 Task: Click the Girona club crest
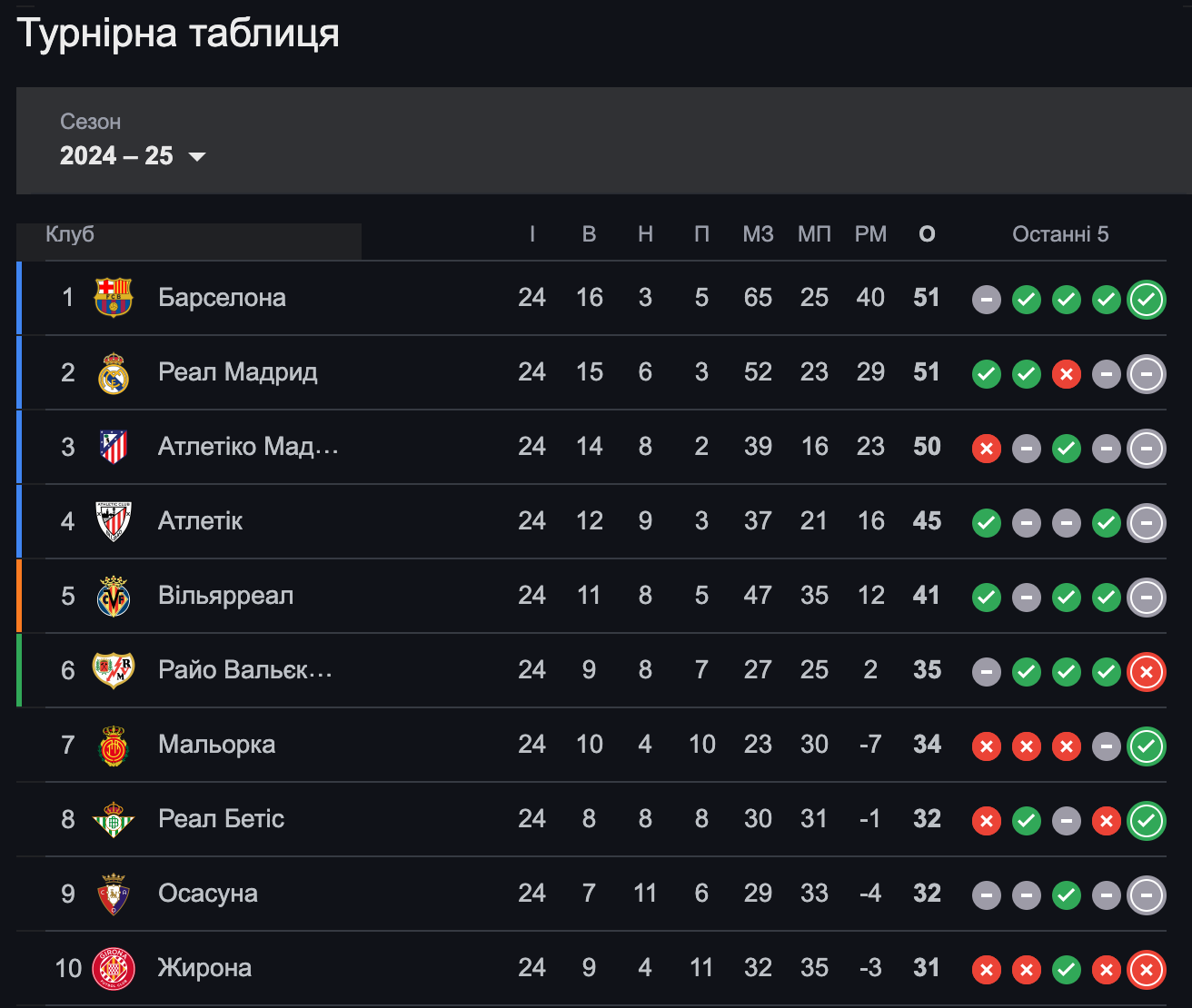click(114, 968)
